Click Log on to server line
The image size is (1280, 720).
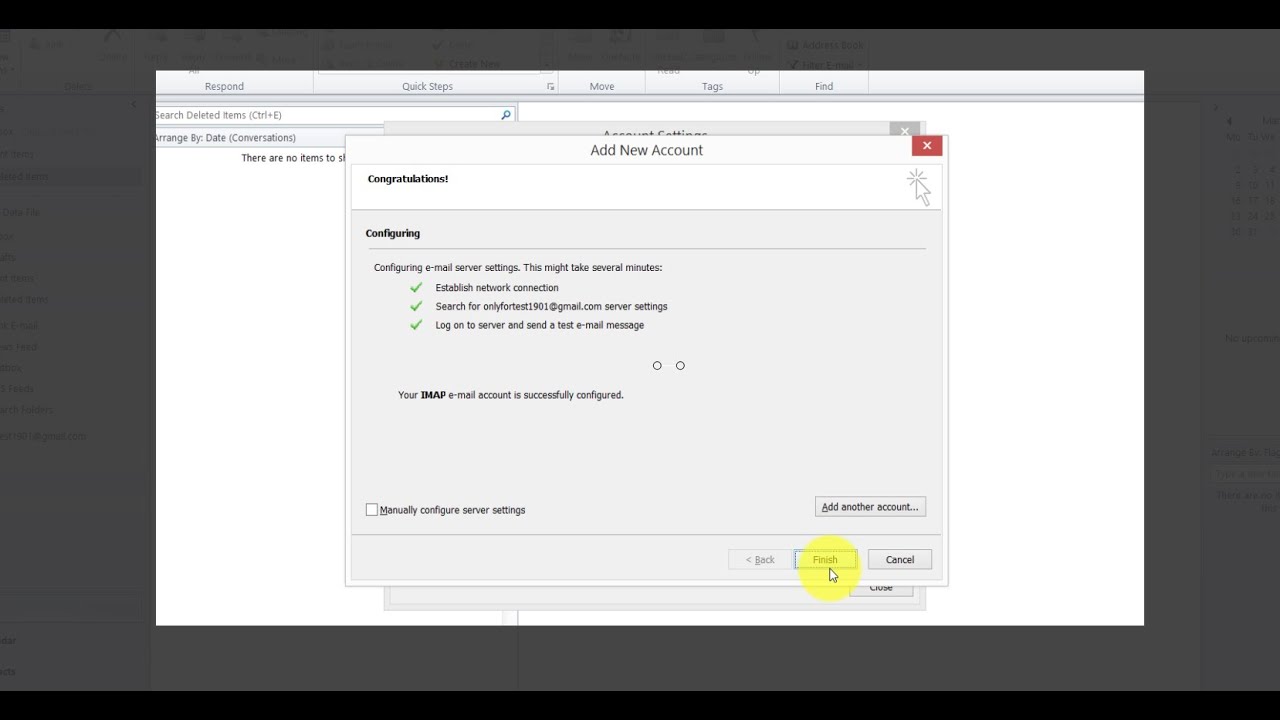pyautogui.click(x=540, y=325)
